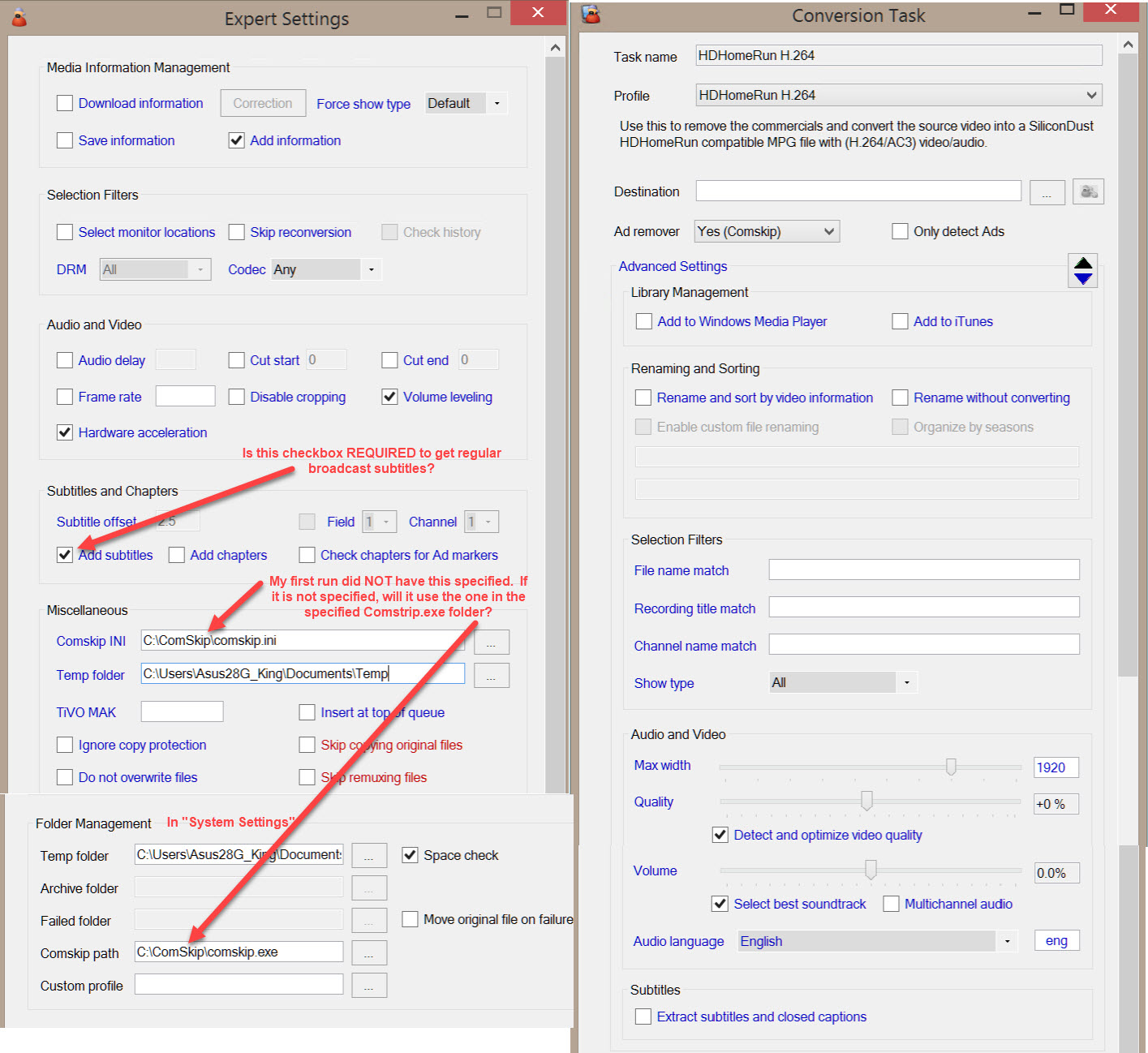Click the Conversion Task window app icon
The height and width of the screenshot is (1053, 1148).
[x=591, y=15]
